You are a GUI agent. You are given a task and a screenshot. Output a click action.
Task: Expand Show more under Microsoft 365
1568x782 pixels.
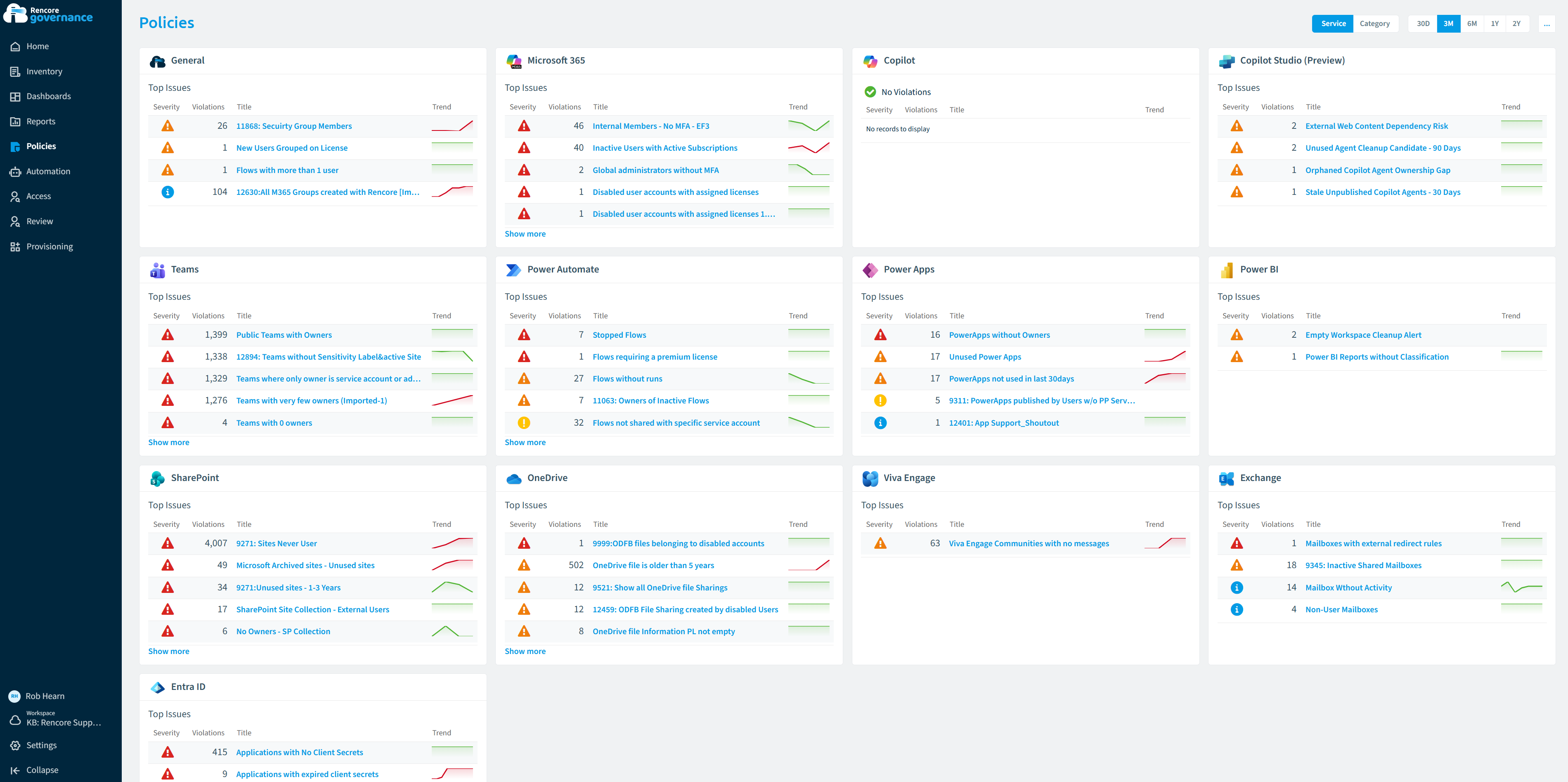point(525,234)
